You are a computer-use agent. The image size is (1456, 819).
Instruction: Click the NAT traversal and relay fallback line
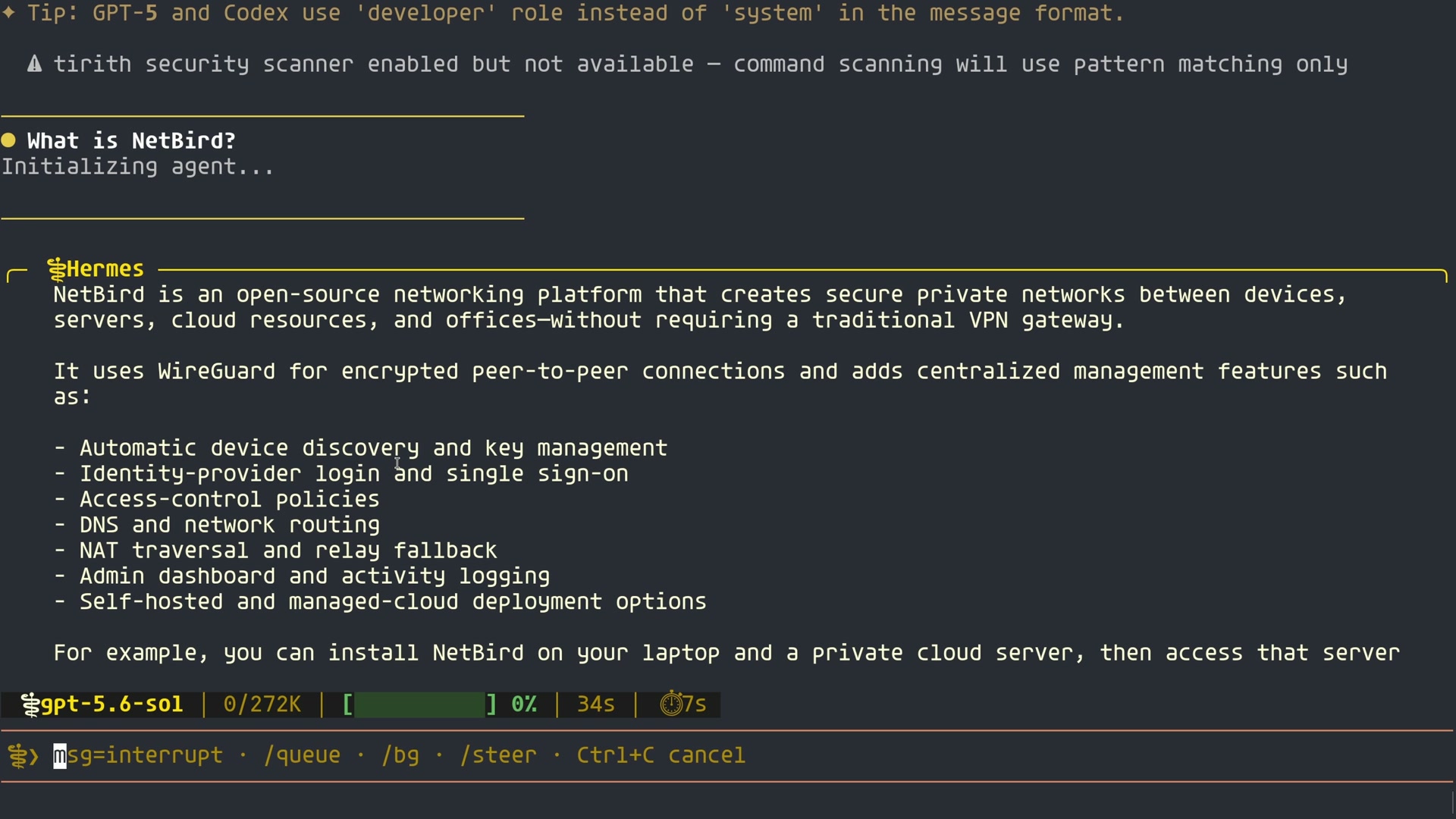275,551
